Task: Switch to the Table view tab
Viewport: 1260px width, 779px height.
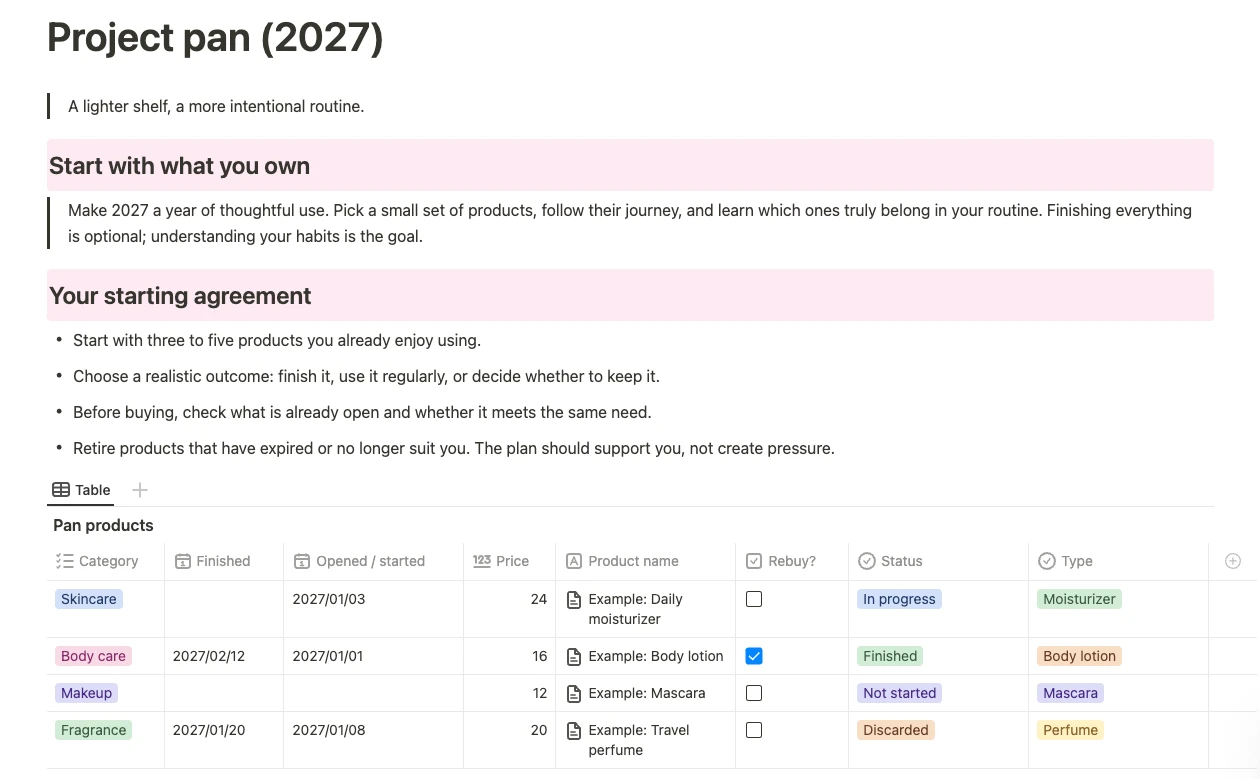Action: pyautogui.click(x=81, y=490)
